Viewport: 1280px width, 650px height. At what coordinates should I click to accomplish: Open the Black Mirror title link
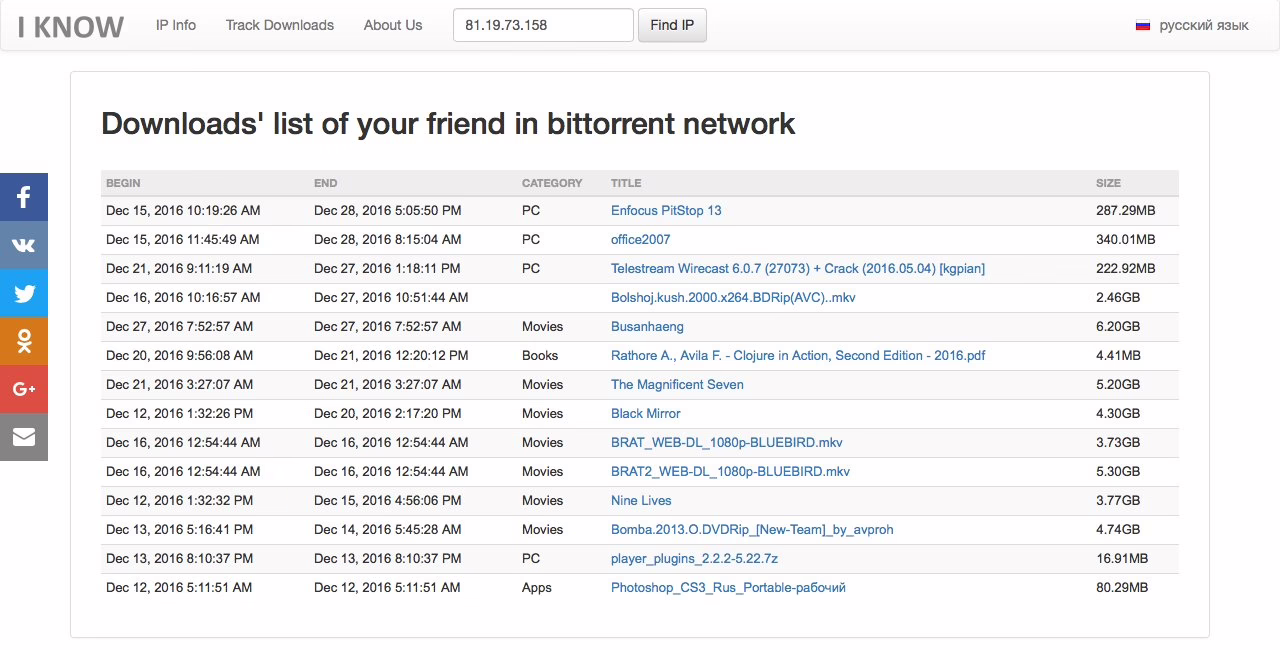point(645,414)
